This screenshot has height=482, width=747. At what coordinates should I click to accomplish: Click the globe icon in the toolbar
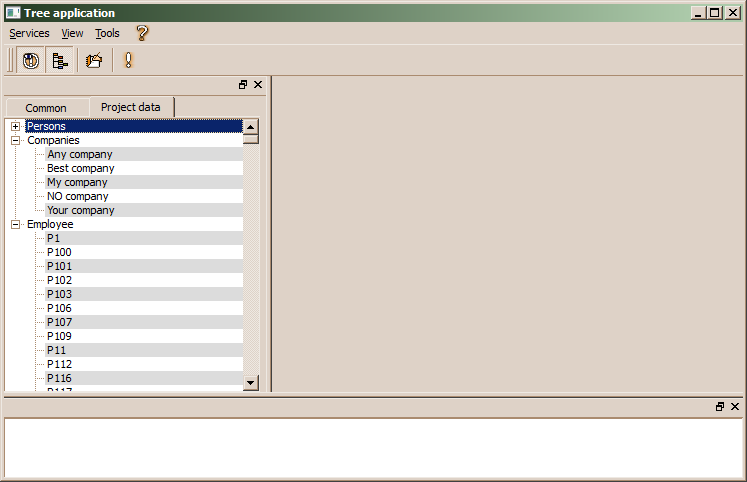[x=31, y=60]
